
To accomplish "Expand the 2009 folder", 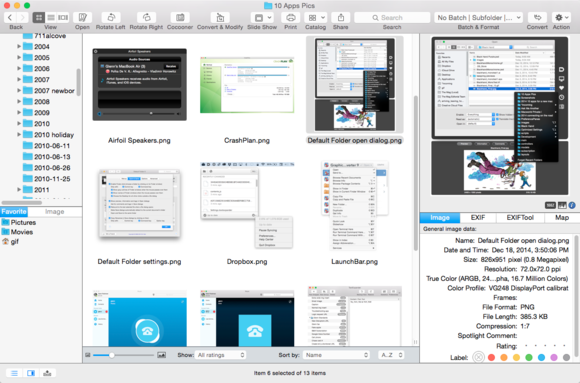I will pos(19,112).
